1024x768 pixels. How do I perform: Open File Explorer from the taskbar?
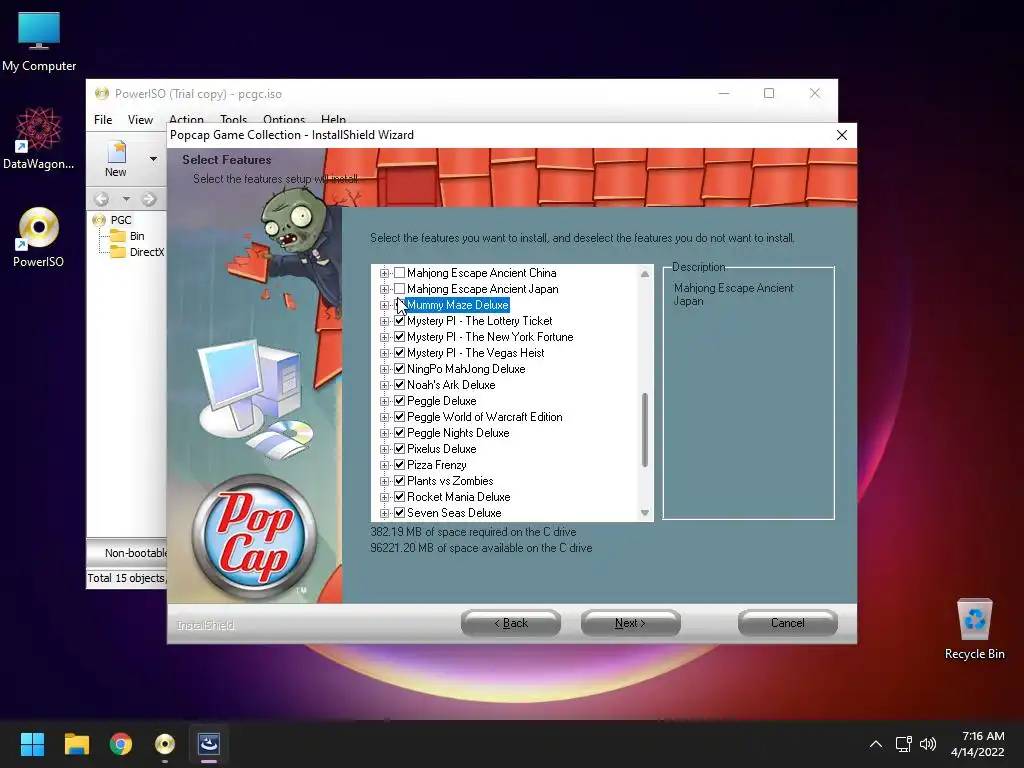(76, 744)
